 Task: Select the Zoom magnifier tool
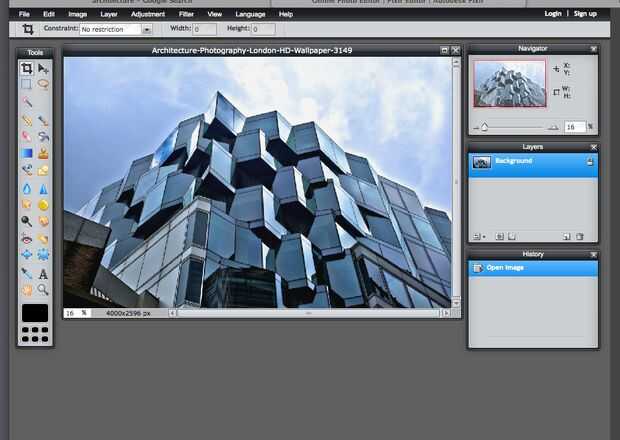click(43, 290)
